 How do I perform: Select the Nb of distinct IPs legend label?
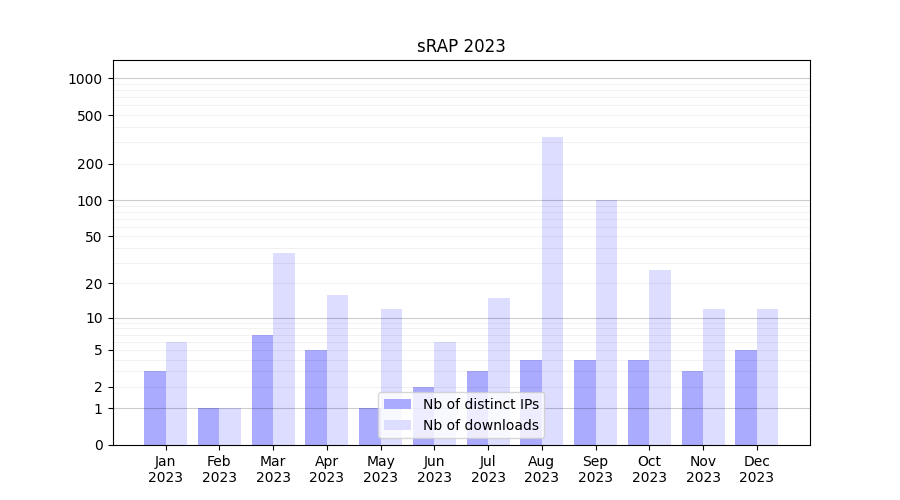coord(480,404)
